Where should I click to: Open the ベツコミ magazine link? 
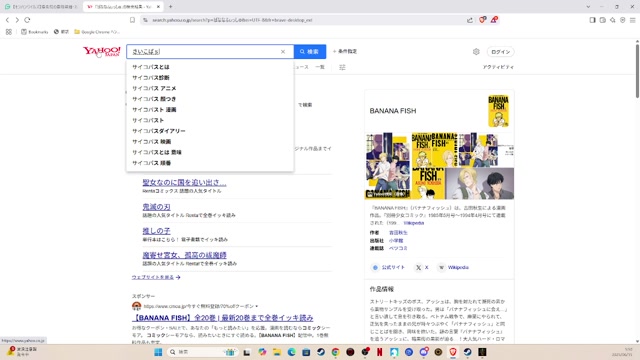398,248
